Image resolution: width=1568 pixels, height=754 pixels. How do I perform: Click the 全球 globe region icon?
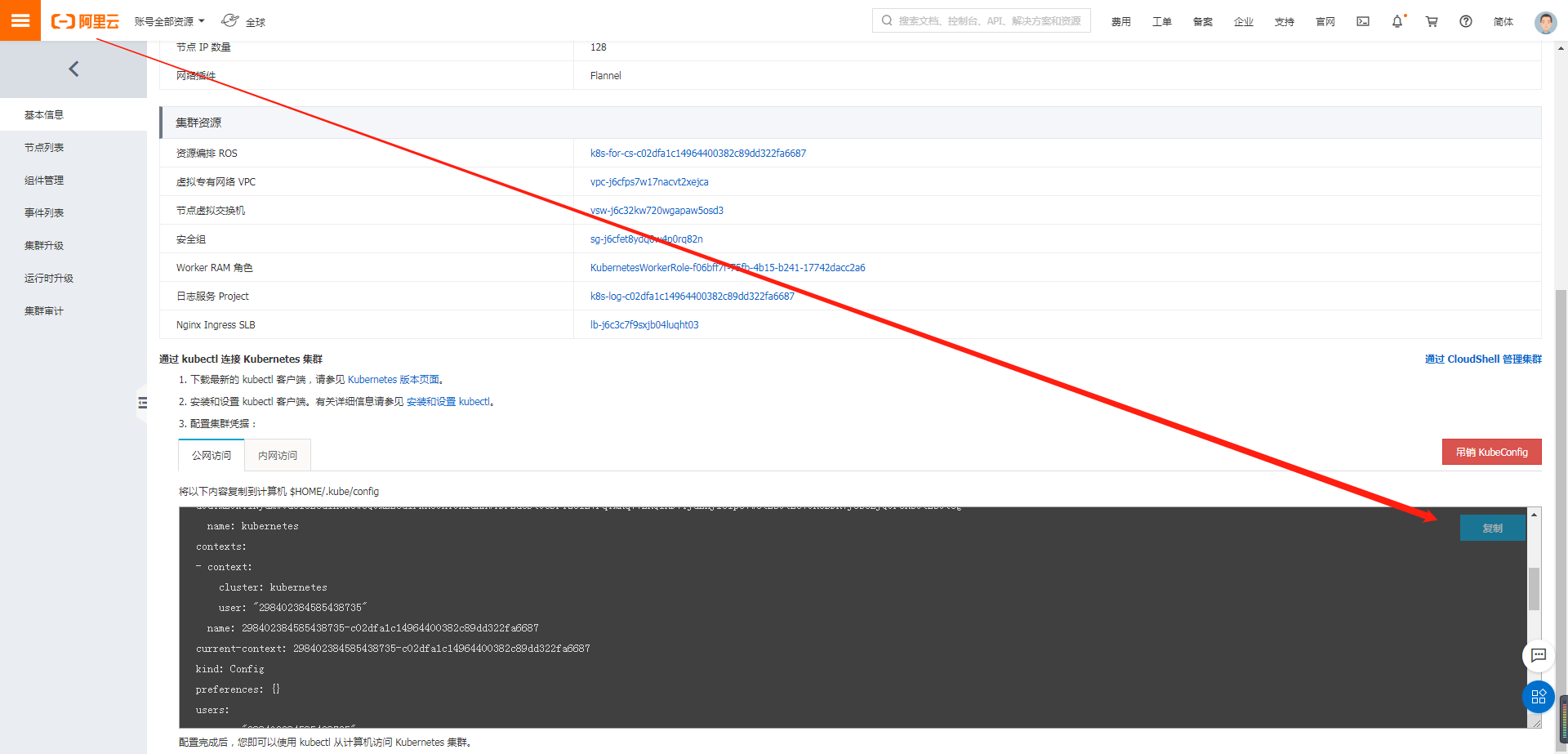(230, 20)
